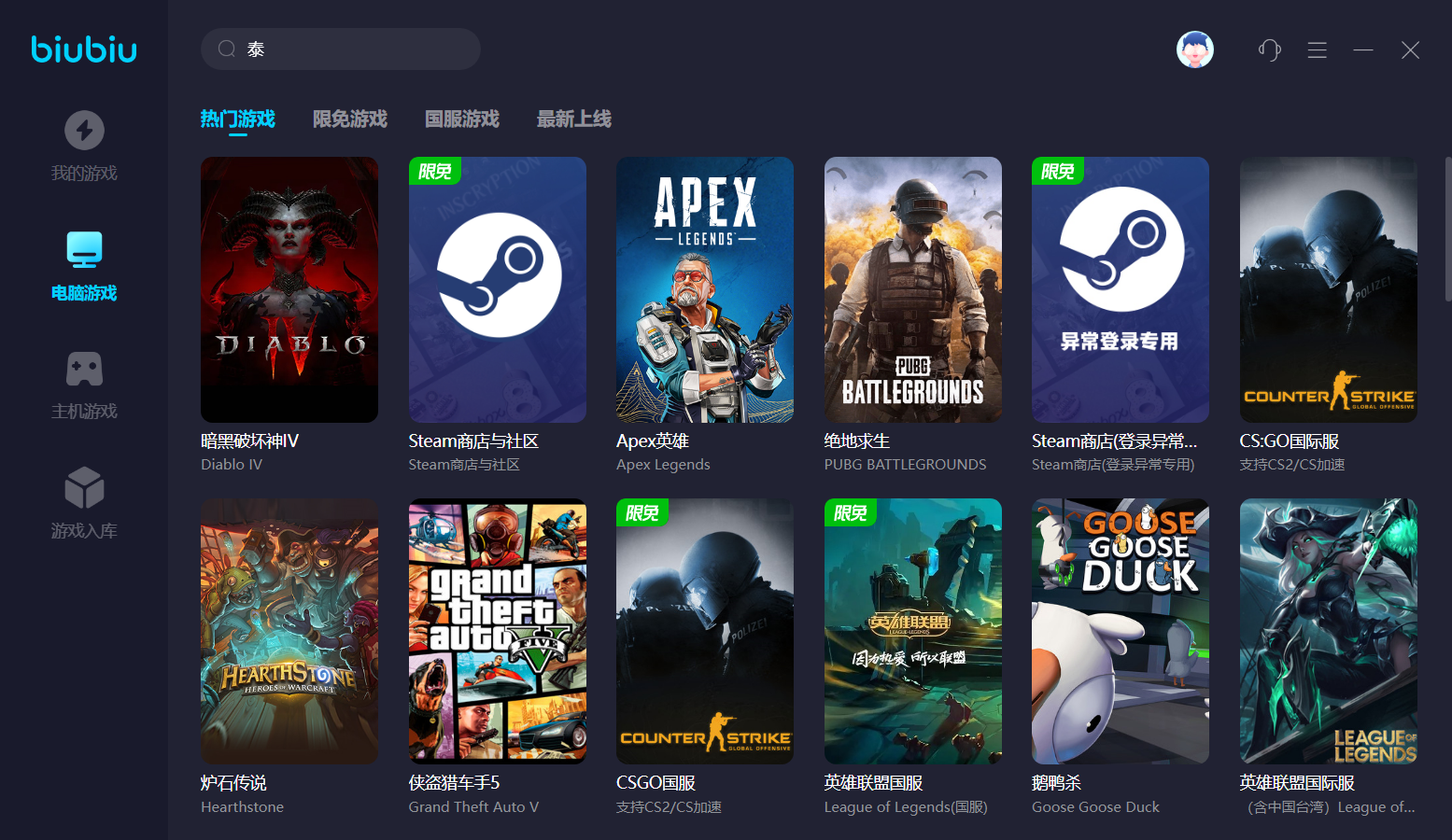Viewport: 1452px width, 840px height.
Task: Click the search magnifier icon
Action: (x=226, y=49)
